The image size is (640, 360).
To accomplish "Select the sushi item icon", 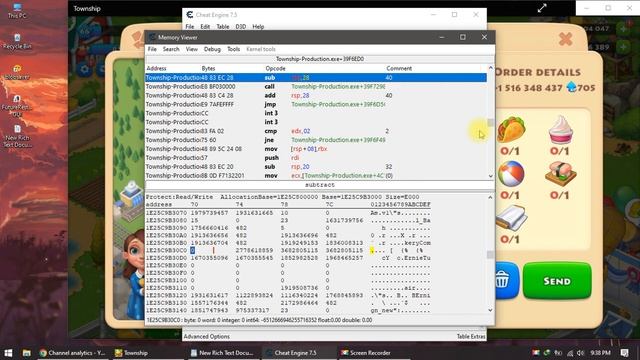I will (x=560, y=174).
